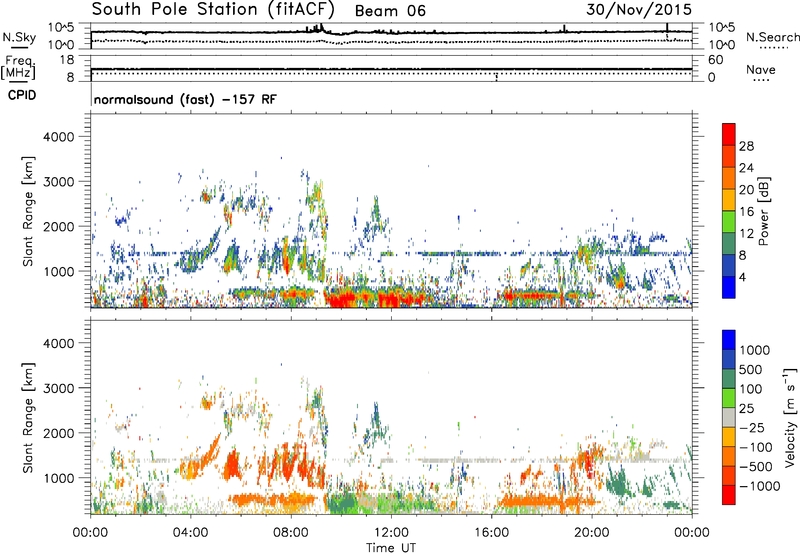The height and width of the screenshot is (554, 800).
Task: Pick the red top segment of Power color bar
Action: pyautogui.click(x=729, y=134)
